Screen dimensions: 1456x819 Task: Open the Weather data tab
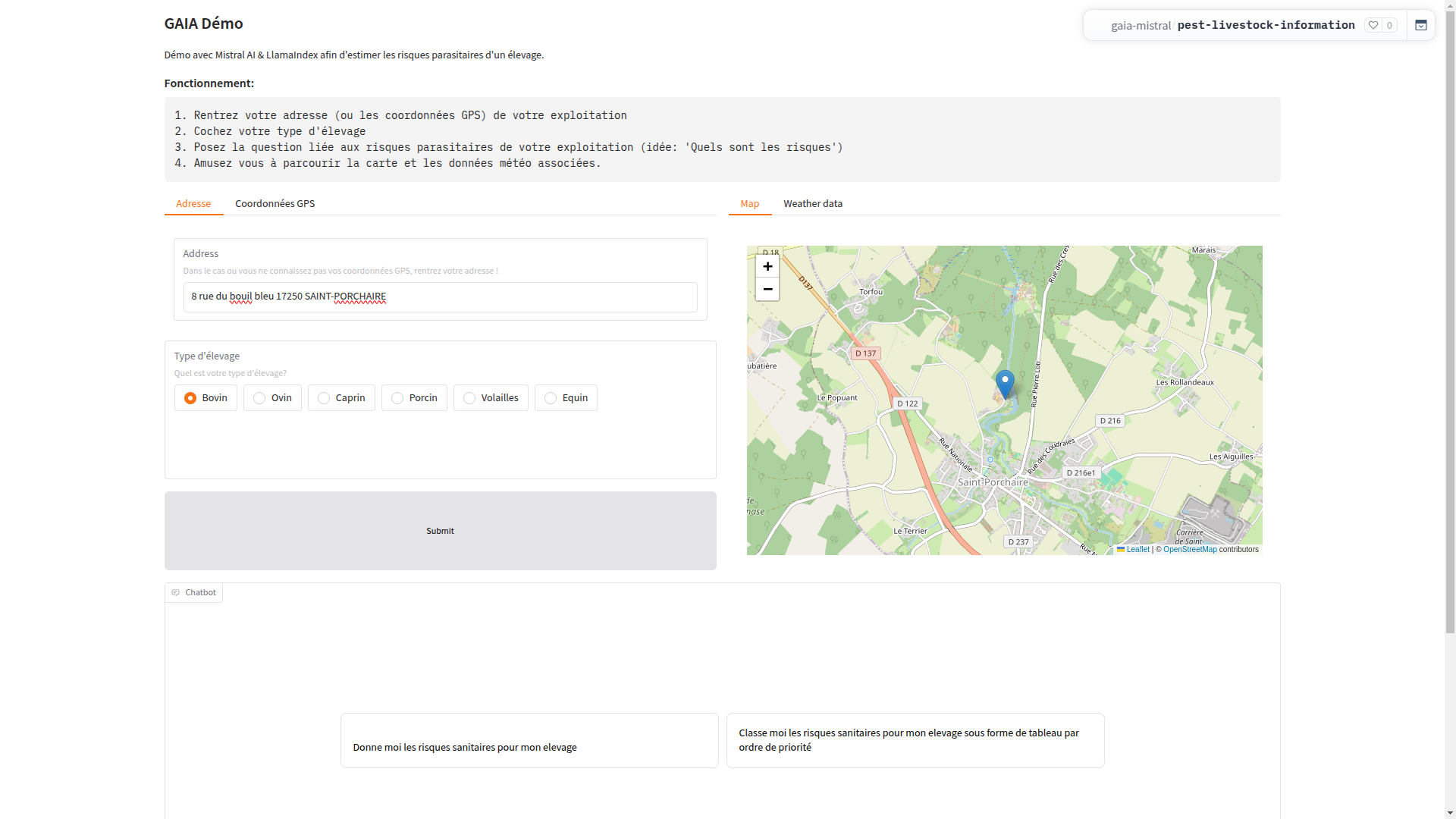(813, 203)
